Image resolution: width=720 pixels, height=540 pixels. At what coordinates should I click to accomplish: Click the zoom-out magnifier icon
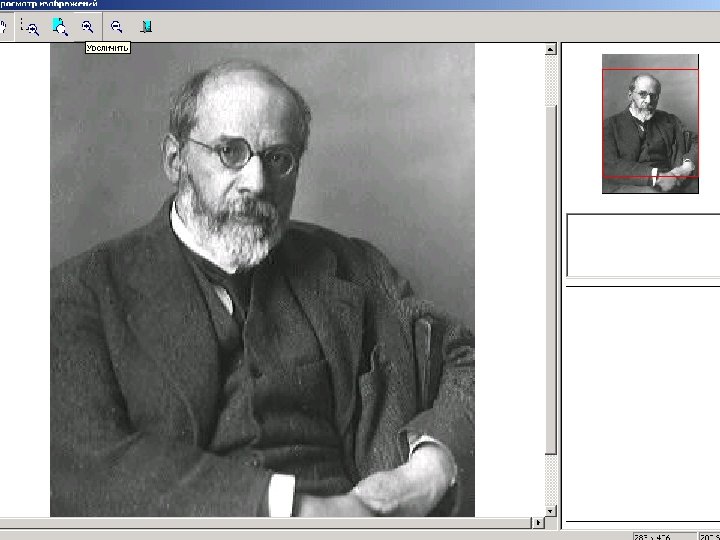point(117,27)
